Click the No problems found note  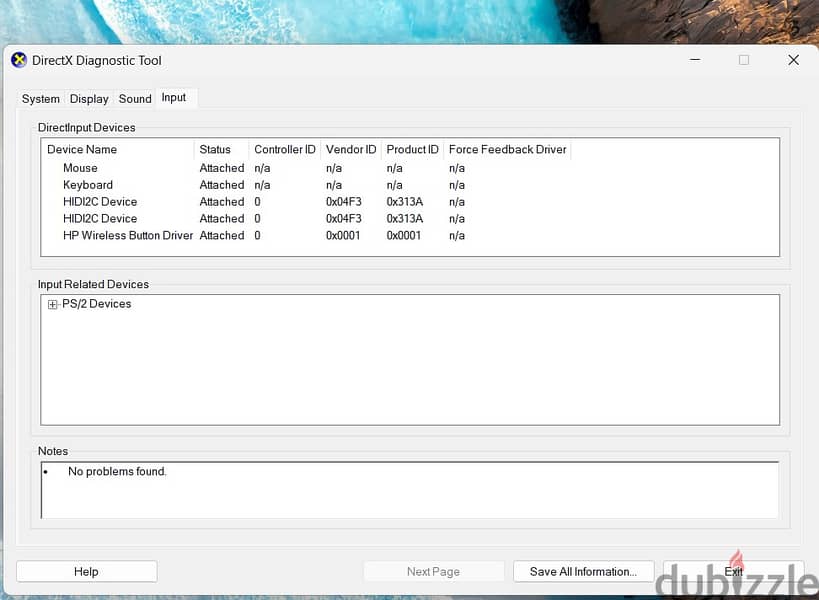(117, 472)
